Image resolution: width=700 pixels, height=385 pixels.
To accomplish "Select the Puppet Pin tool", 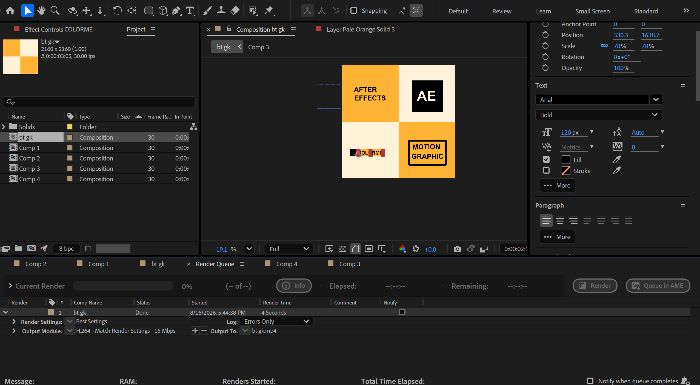I will click(269, 10).
